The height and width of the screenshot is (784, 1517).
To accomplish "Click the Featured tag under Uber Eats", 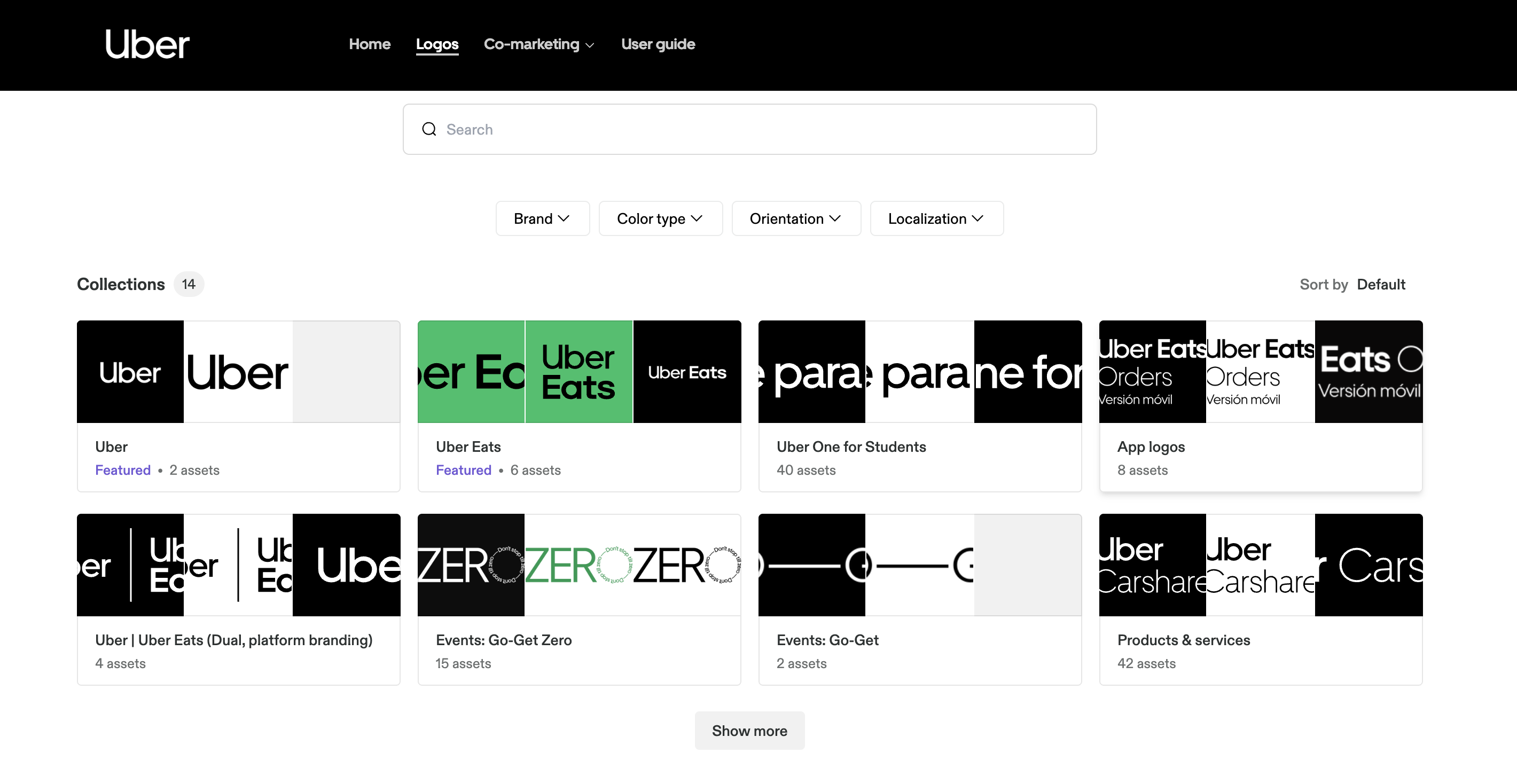I will 464,469.
